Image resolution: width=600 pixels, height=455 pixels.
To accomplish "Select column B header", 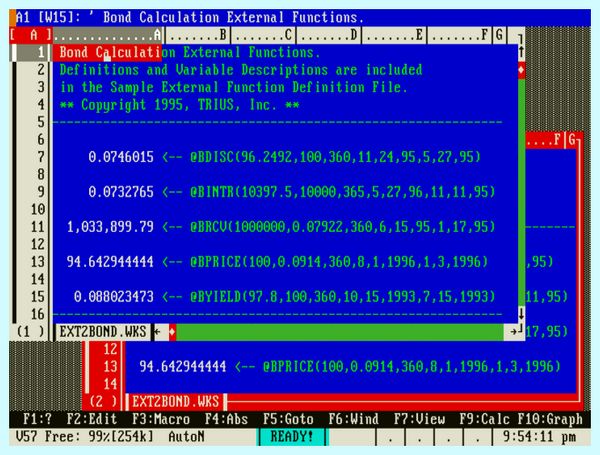I will (x=197, y=35).
